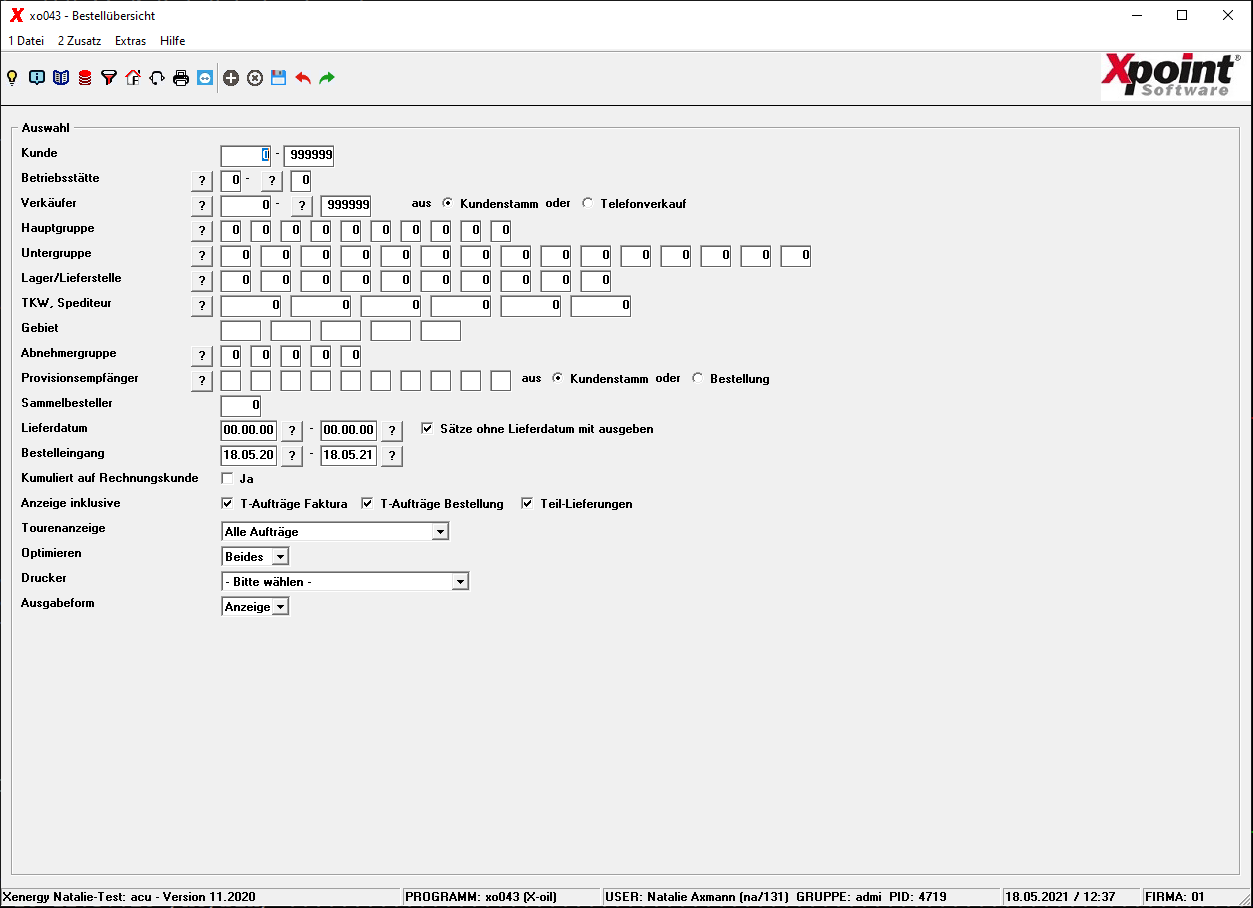Viewport: 1253px width, 908px height.
Task: Select Bestellung radio button
Action: tap(697, 378)
